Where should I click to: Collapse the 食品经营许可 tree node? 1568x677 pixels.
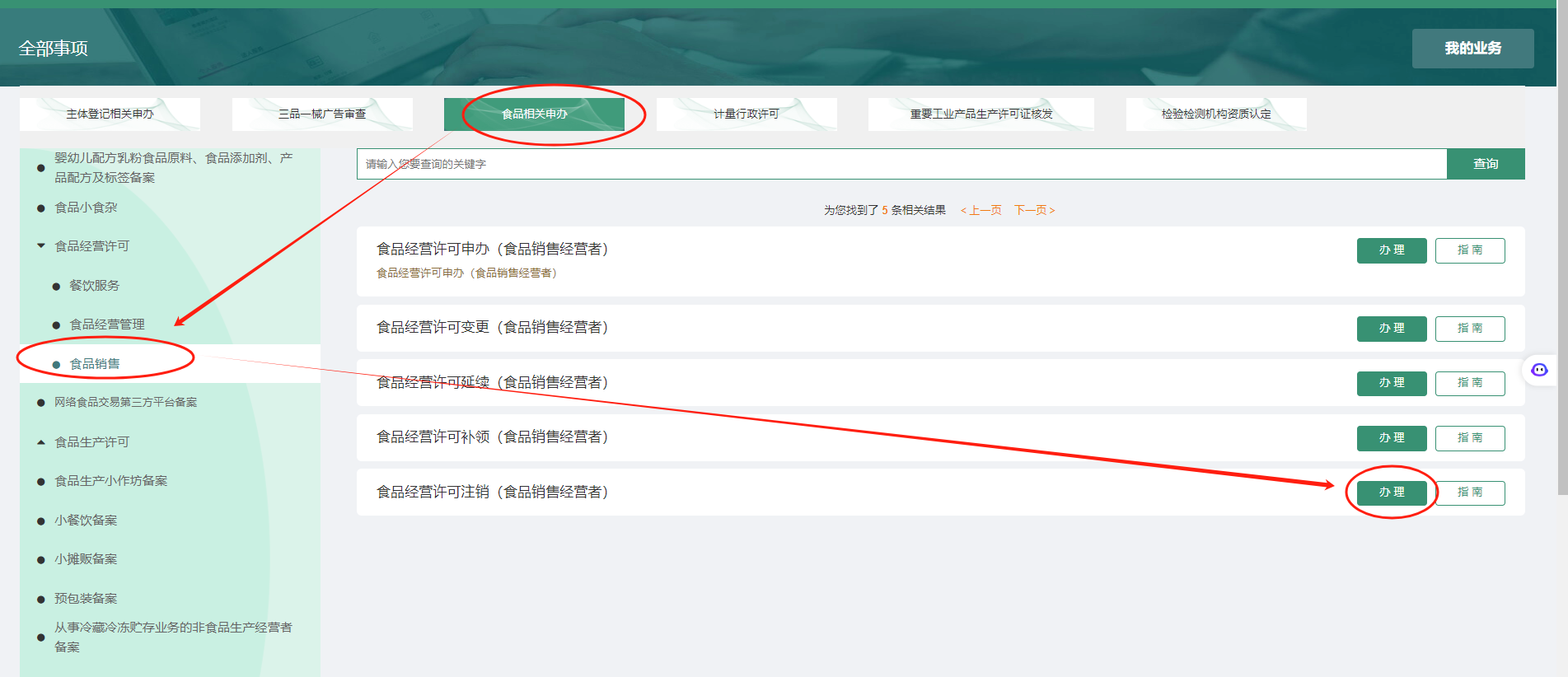tap(41, 245)
